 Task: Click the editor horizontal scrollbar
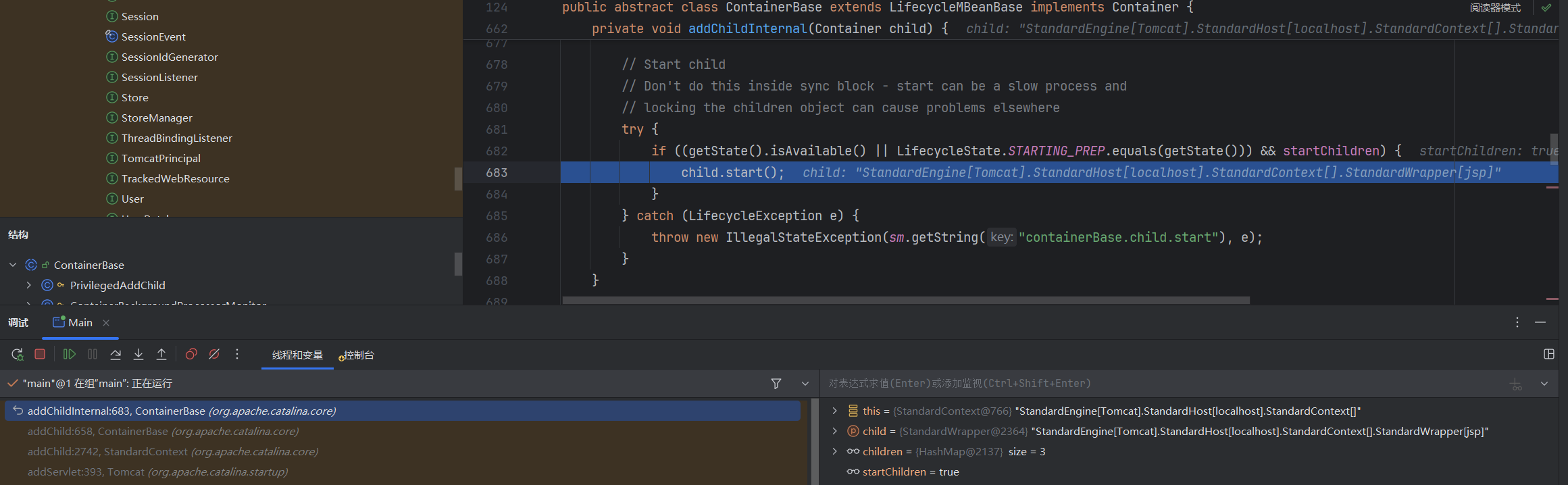[905, 301]
